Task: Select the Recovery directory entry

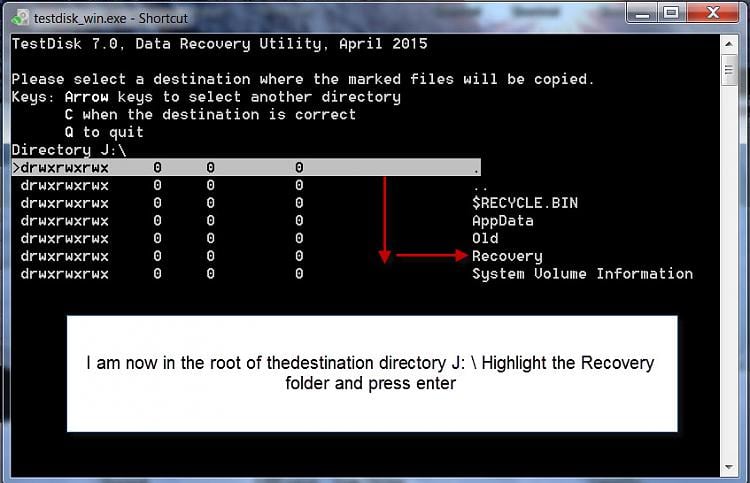Action: tap(507, 256)
